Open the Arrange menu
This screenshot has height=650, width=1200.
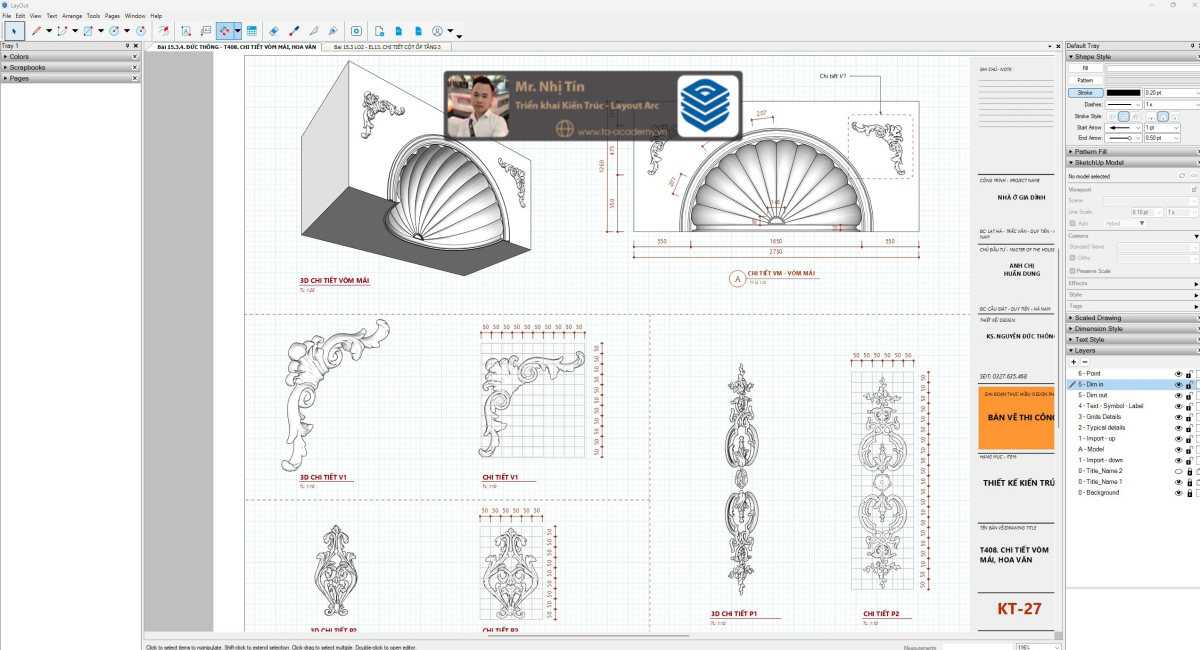(72, 16)
